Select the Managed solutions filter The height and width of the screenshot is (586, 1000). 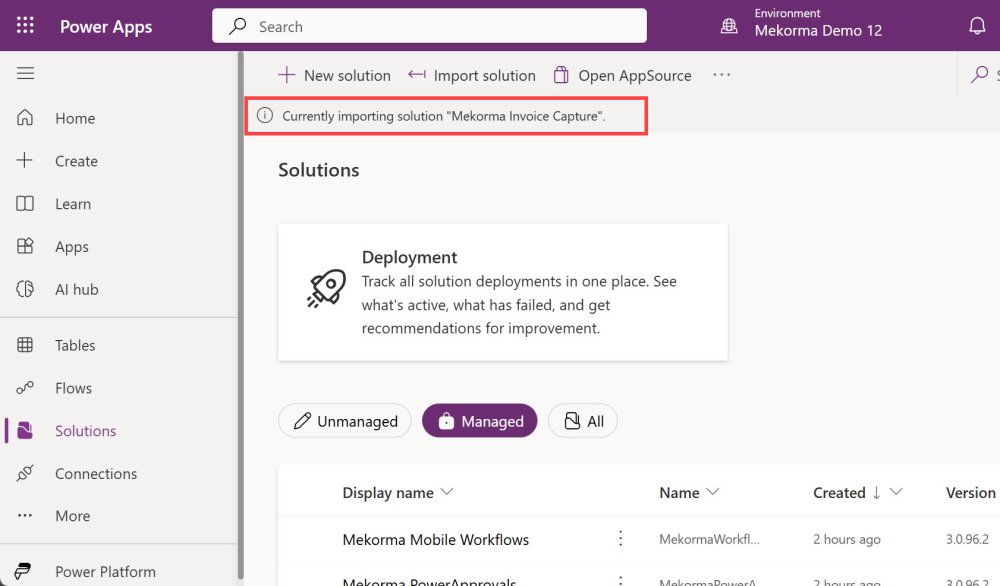[x=480, y=421]
